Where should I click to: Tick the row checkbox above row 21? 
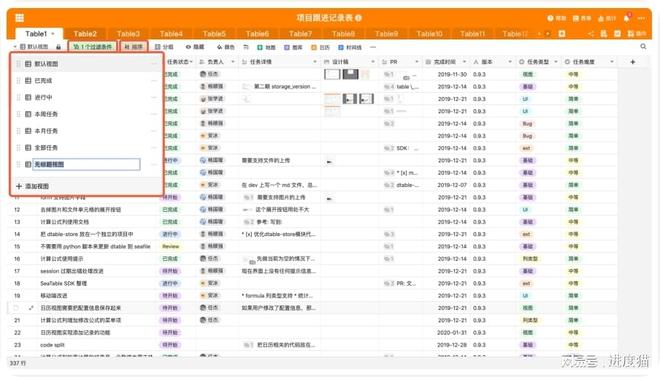16,308
